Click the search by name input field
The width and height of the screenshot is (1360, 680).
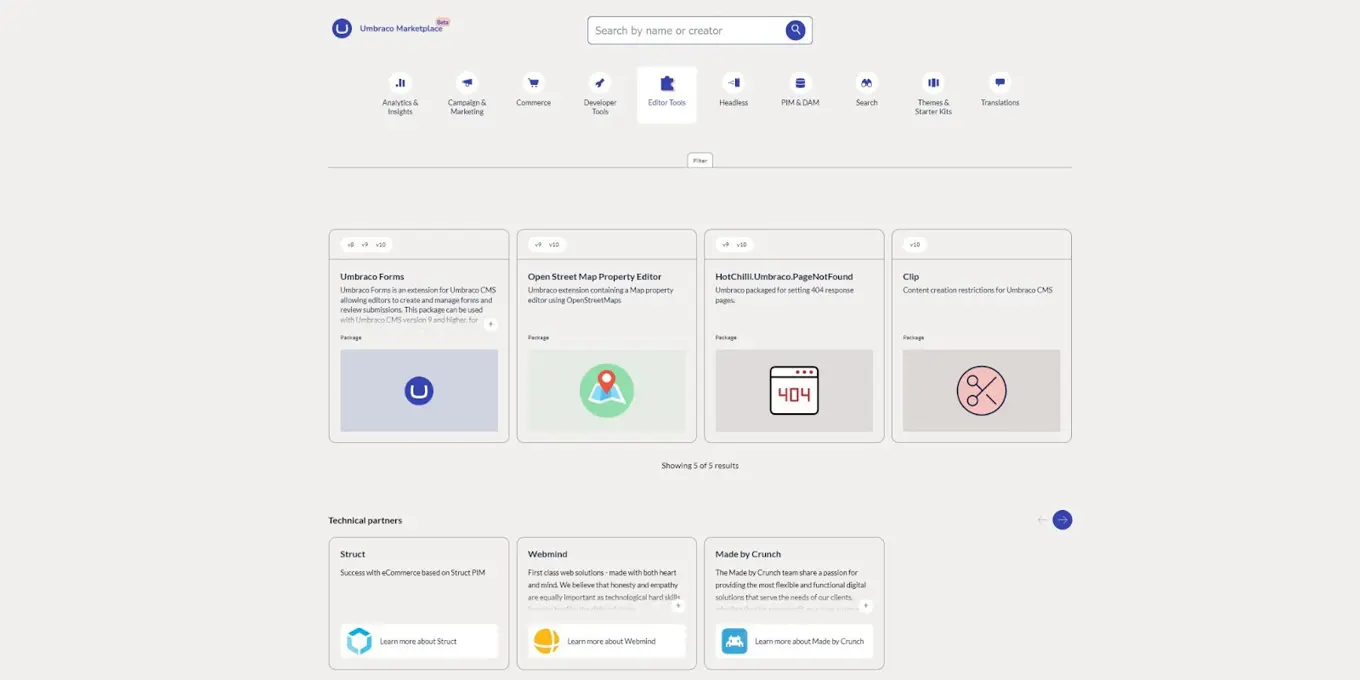coord(685,30)
